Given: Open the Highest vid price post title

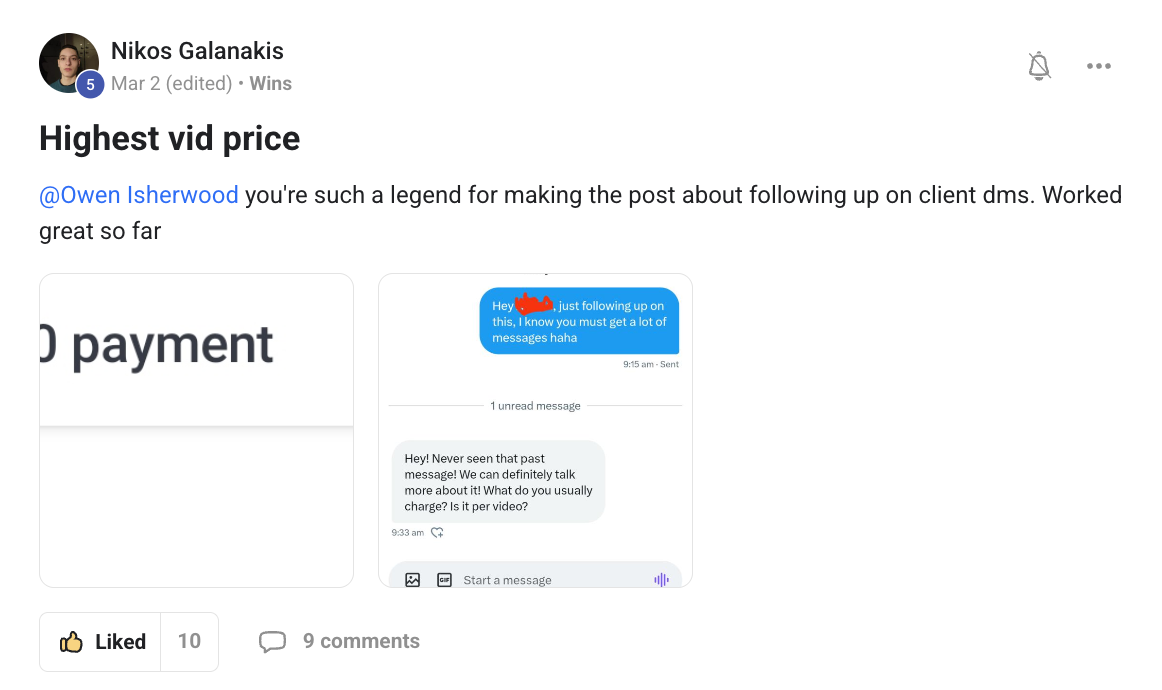Looking at the screenshot, I should (169, 138).
